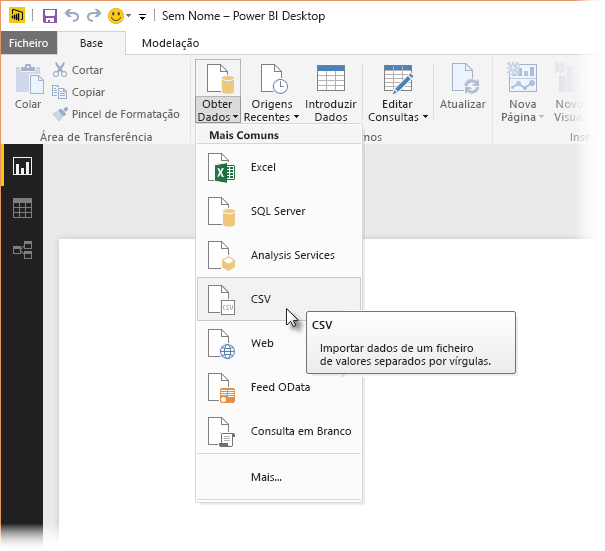Click the Excel file icon
Viewport: 605px width, 551px height.
click(x=221, y=168)
